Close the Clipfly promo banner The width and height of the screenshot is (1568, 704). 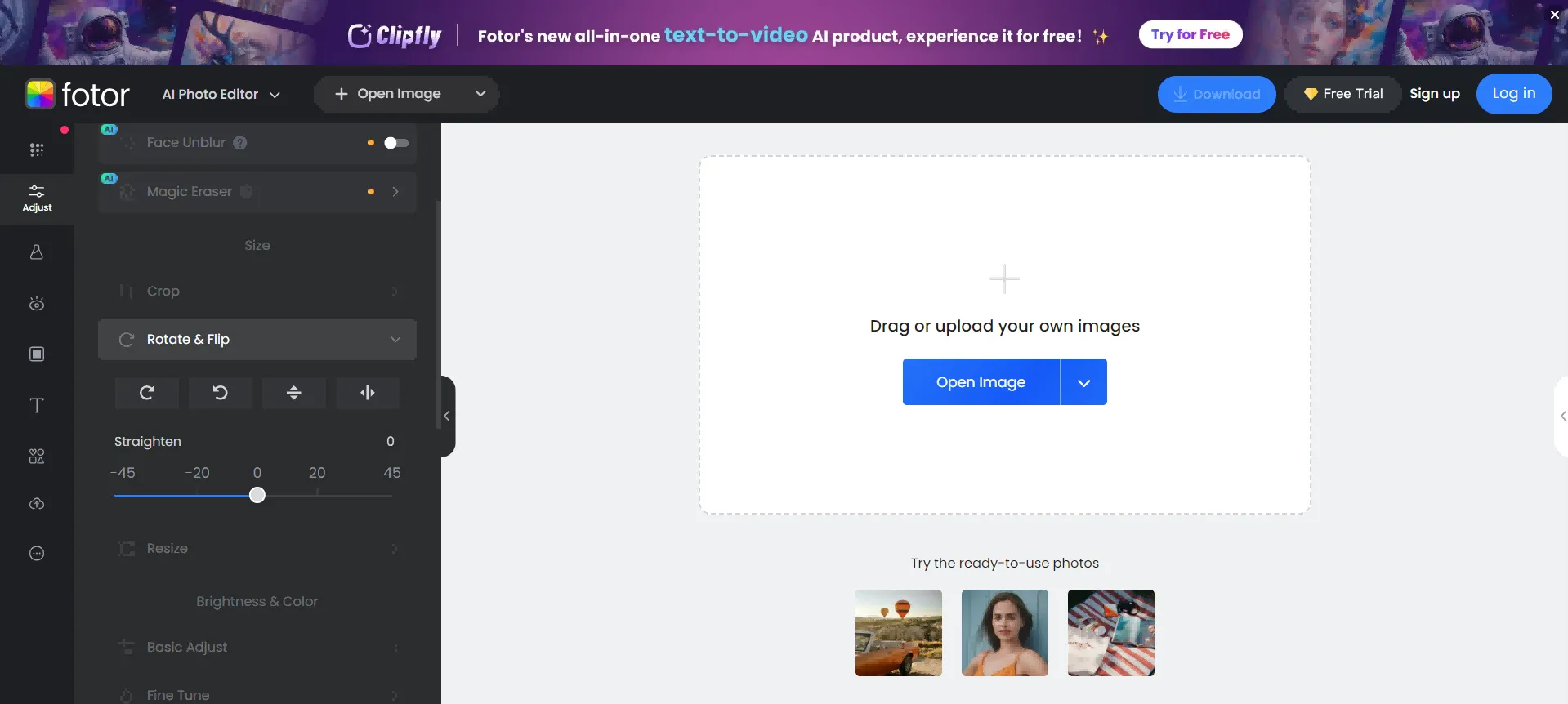1555,15
